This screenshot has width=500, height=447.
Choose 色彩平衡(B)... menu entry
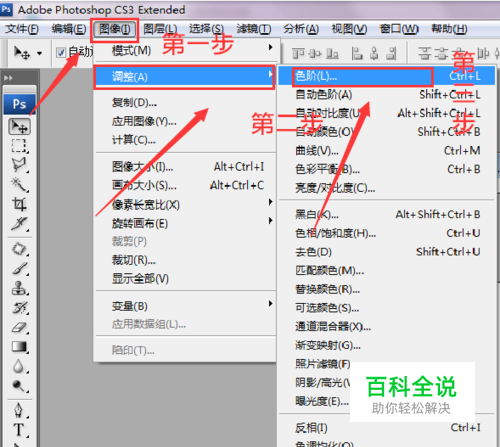(387, 169)
